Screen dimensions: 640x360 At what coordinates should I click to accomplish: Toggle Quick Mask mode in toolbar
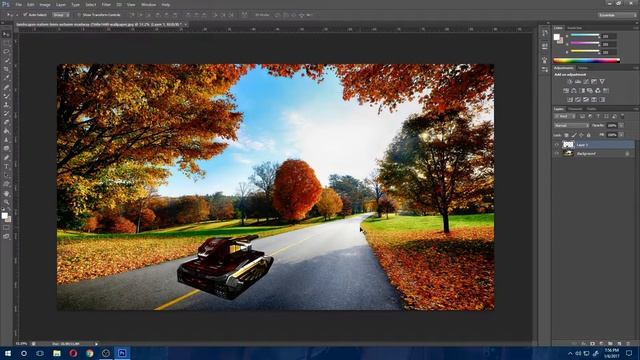tap(6, 228)
